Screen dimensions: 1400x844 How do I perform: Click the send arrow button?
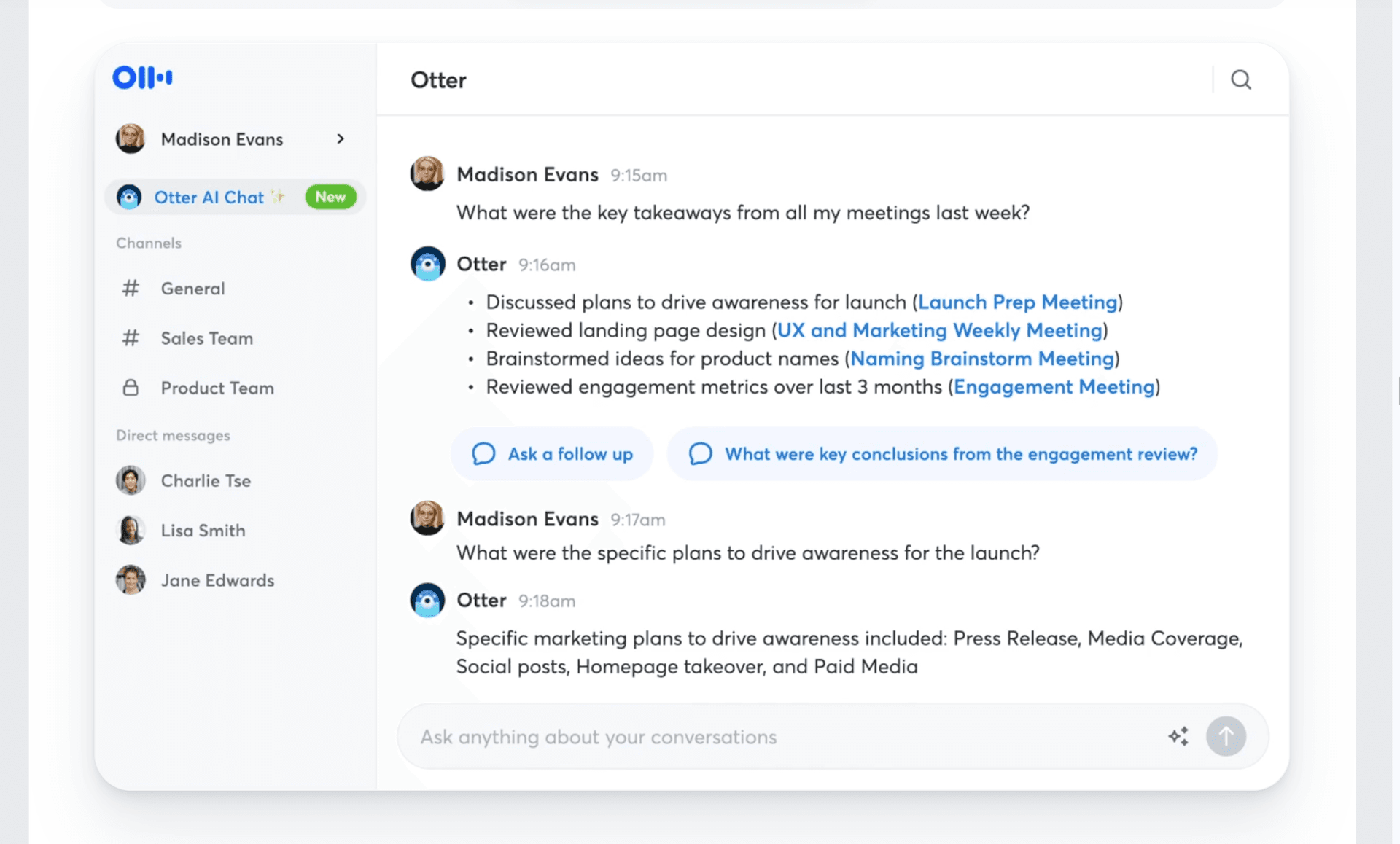(1226, 736)
